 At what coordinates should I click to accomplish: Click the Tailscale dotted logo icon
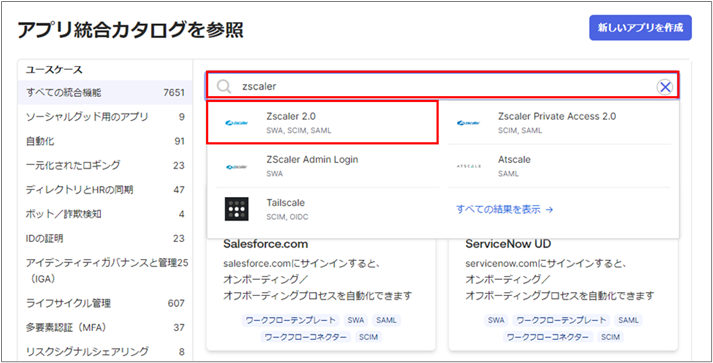[236, 209]
